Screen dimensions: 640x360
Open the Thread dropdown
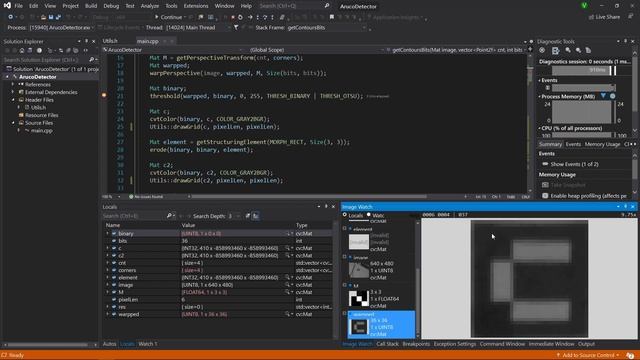coord(228,28)
